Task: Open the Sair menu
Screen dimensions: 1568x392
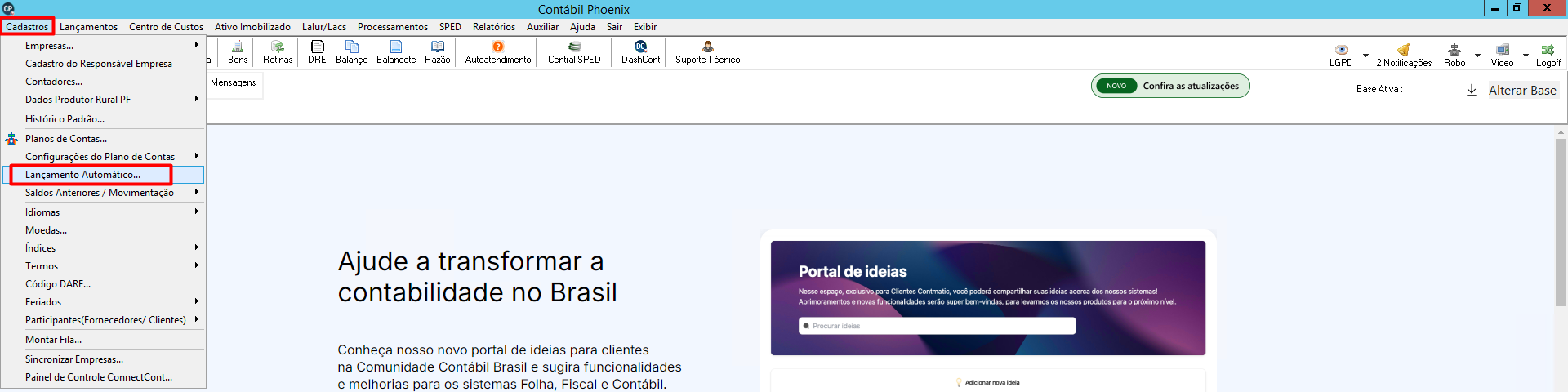Action: (614, 27)
